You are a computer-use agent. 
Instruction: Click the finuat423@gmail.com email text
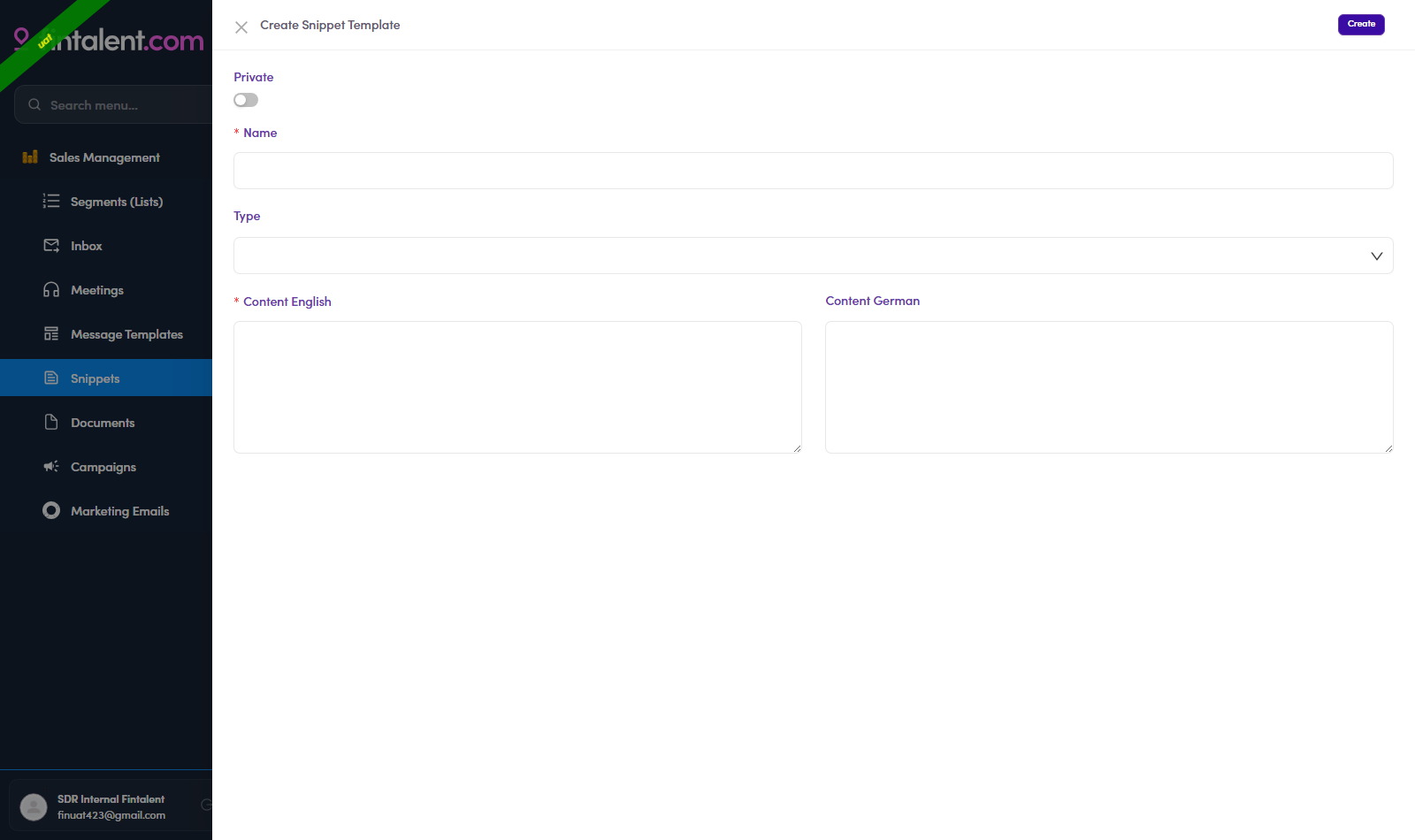point(111,815)
